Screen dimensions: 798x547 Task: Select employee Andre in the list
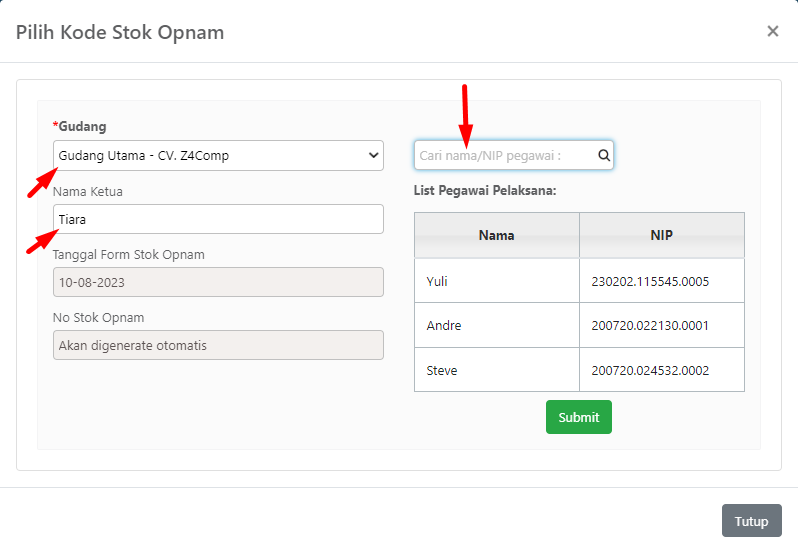click(497, 325)
